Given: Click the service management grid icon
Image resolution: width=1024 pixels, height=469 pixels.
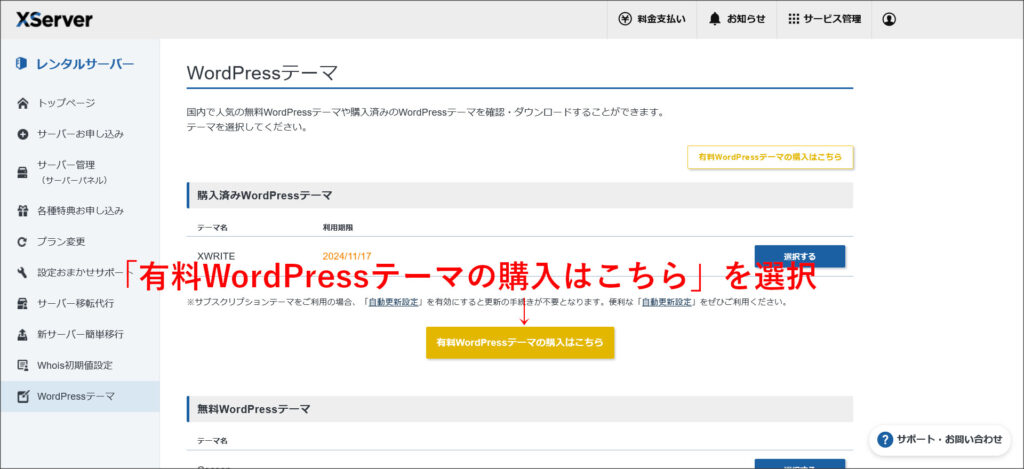Looking at the screenshot, I should (x=793, y=19).
